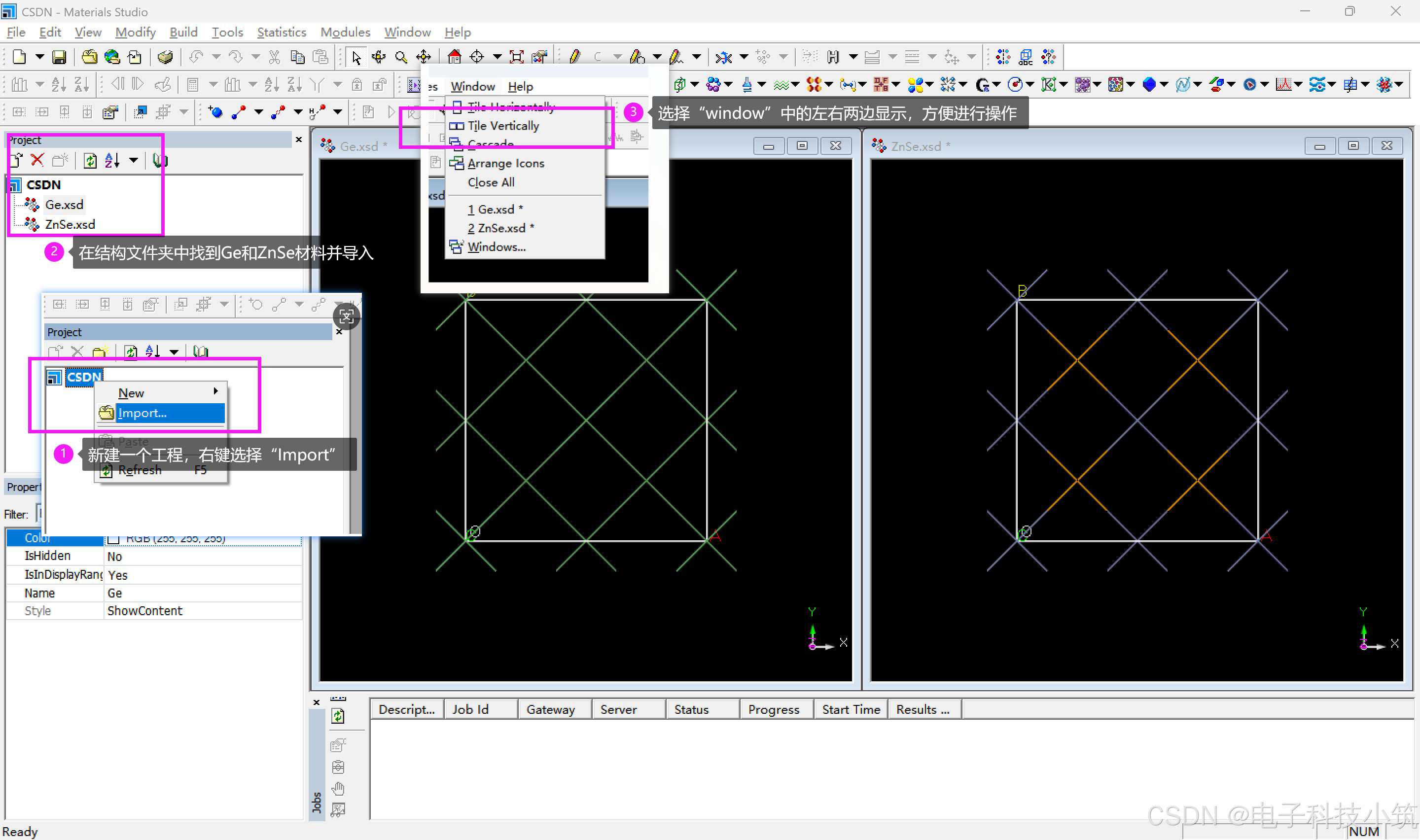Click the Import folder icon in main toolbar
Viewport: 1420px width, 840px height.
(89, 57)
